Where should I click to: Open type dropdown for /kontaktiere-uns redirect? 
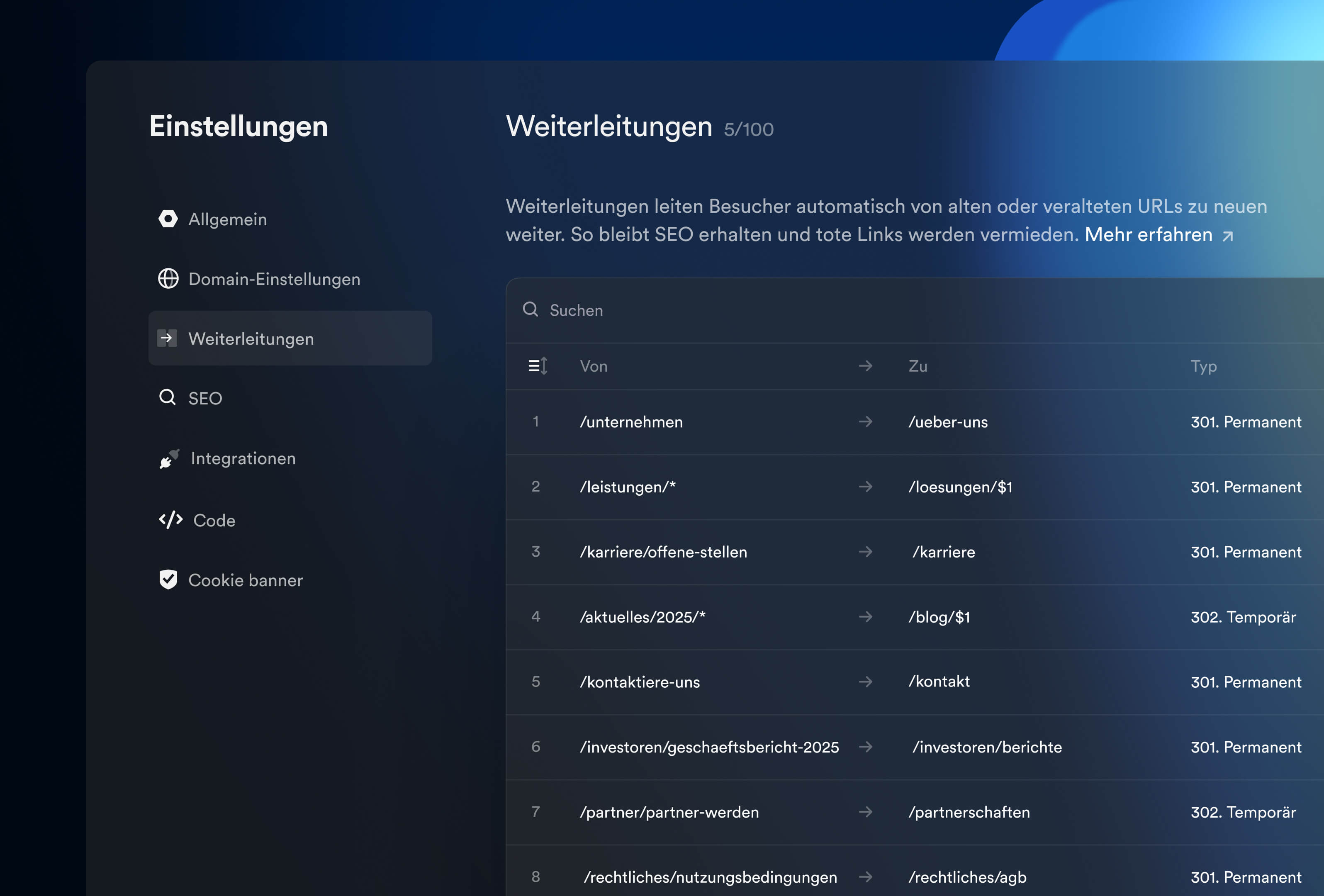(1246, 682)
